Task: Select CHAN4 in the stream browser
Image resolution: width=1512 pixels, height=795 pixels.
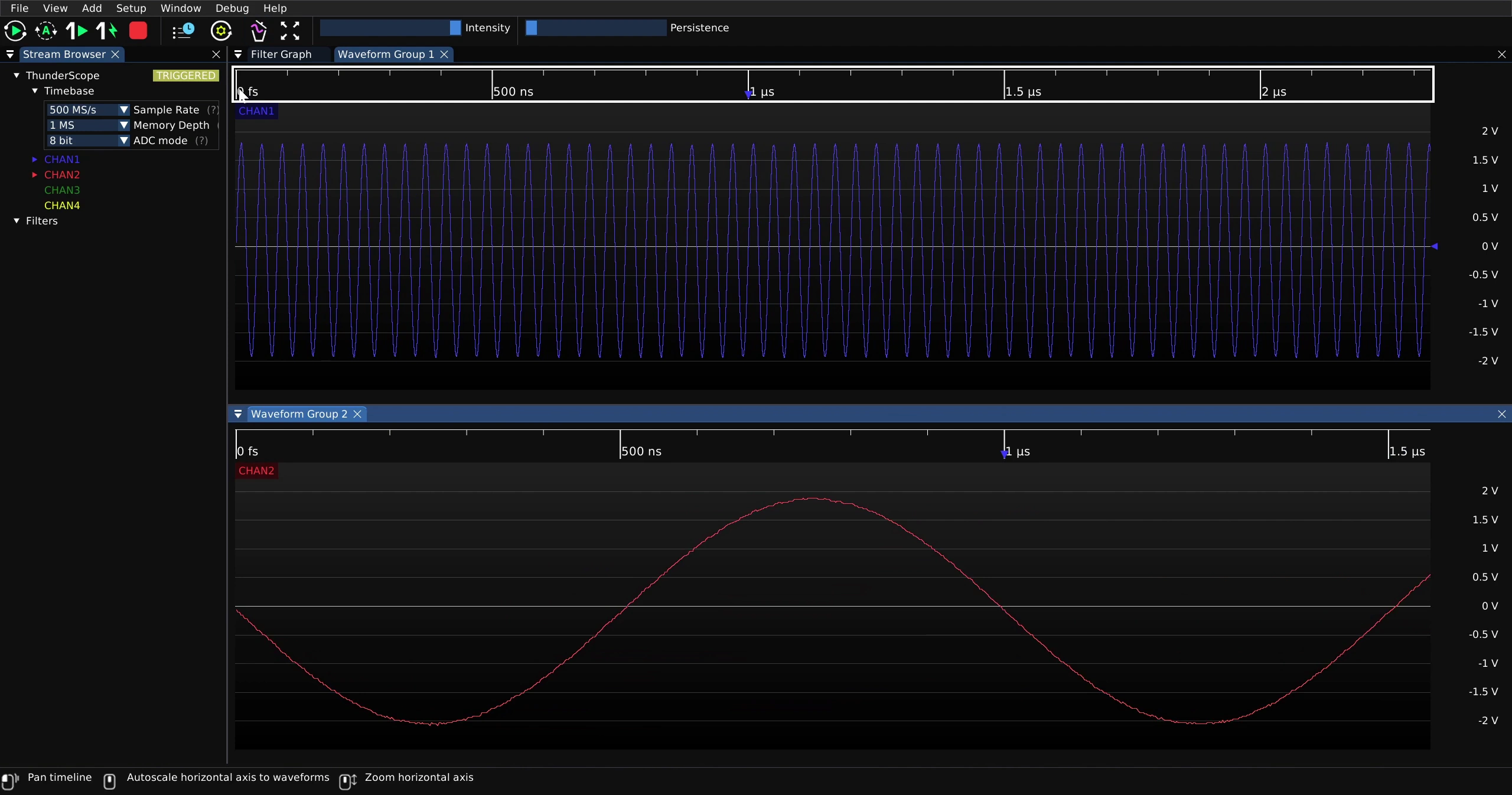Action: point(62,206)
